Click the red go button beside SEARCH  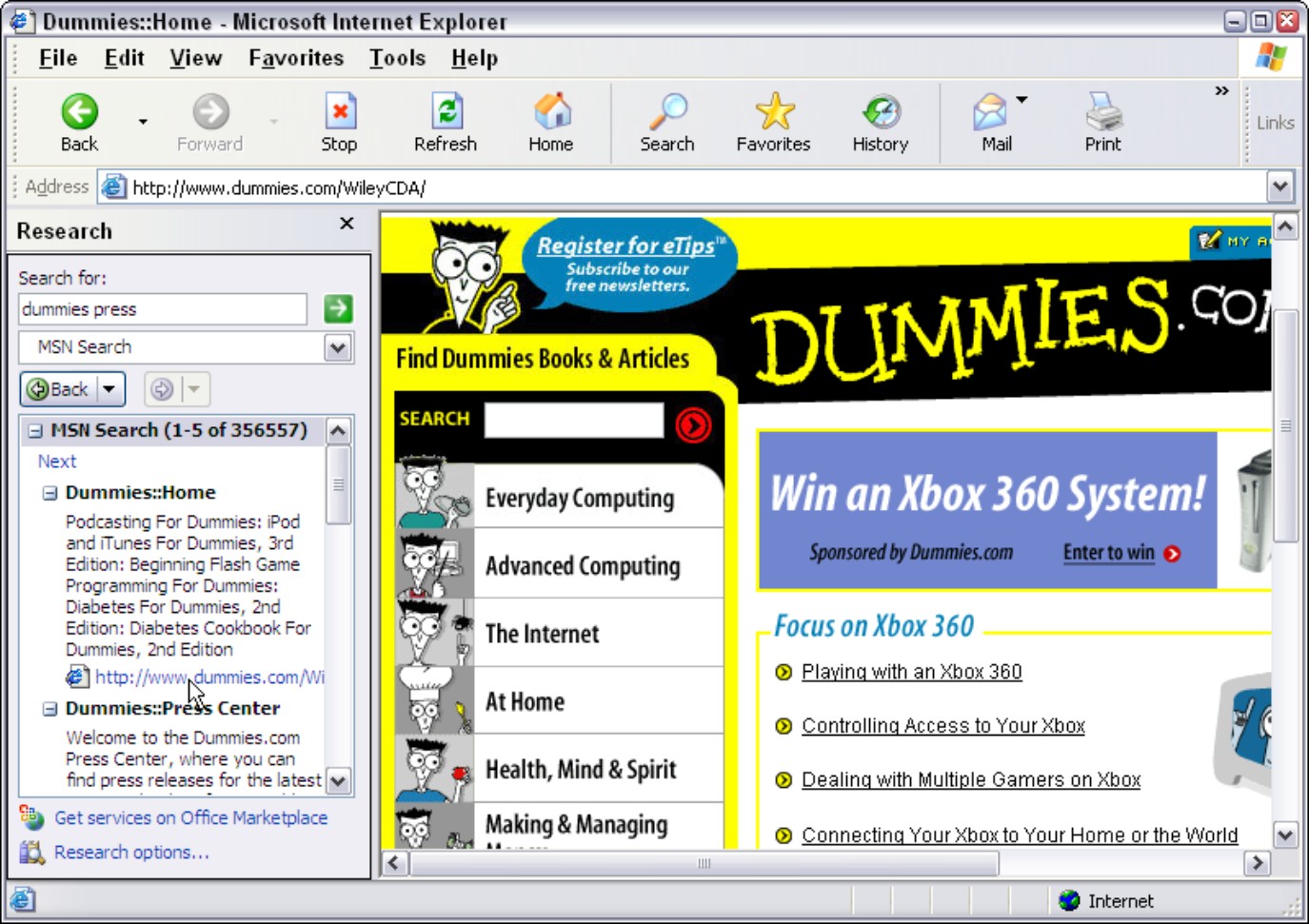pos(693,424)
